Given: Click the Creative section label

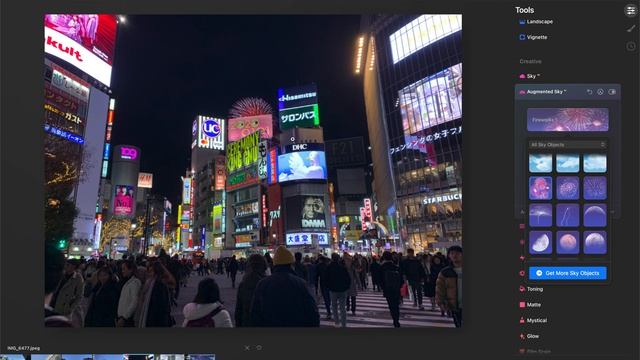Looking at the screenshot, I should (530, 61).
